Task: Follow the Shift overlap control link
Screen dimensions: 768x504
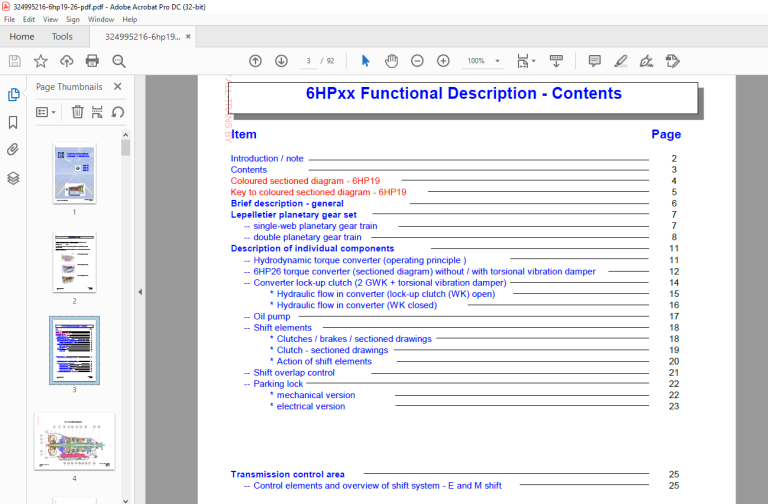Action: [294, 373]
